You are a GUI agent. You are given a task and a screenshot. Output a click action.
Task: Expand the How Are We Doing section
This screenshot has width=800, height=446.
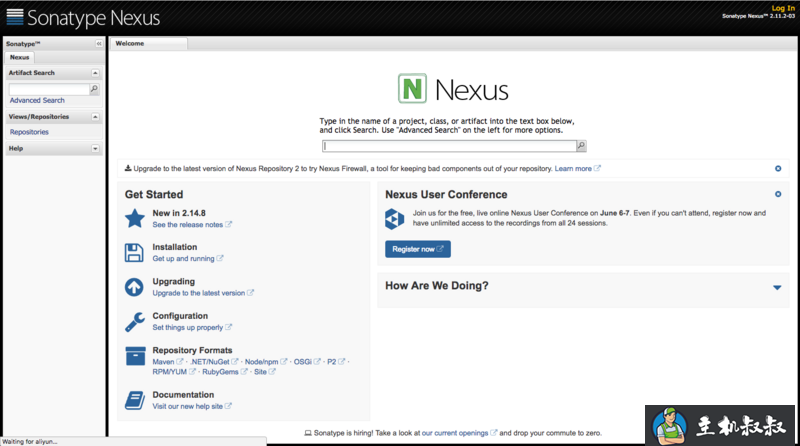(x=777, y=287)
